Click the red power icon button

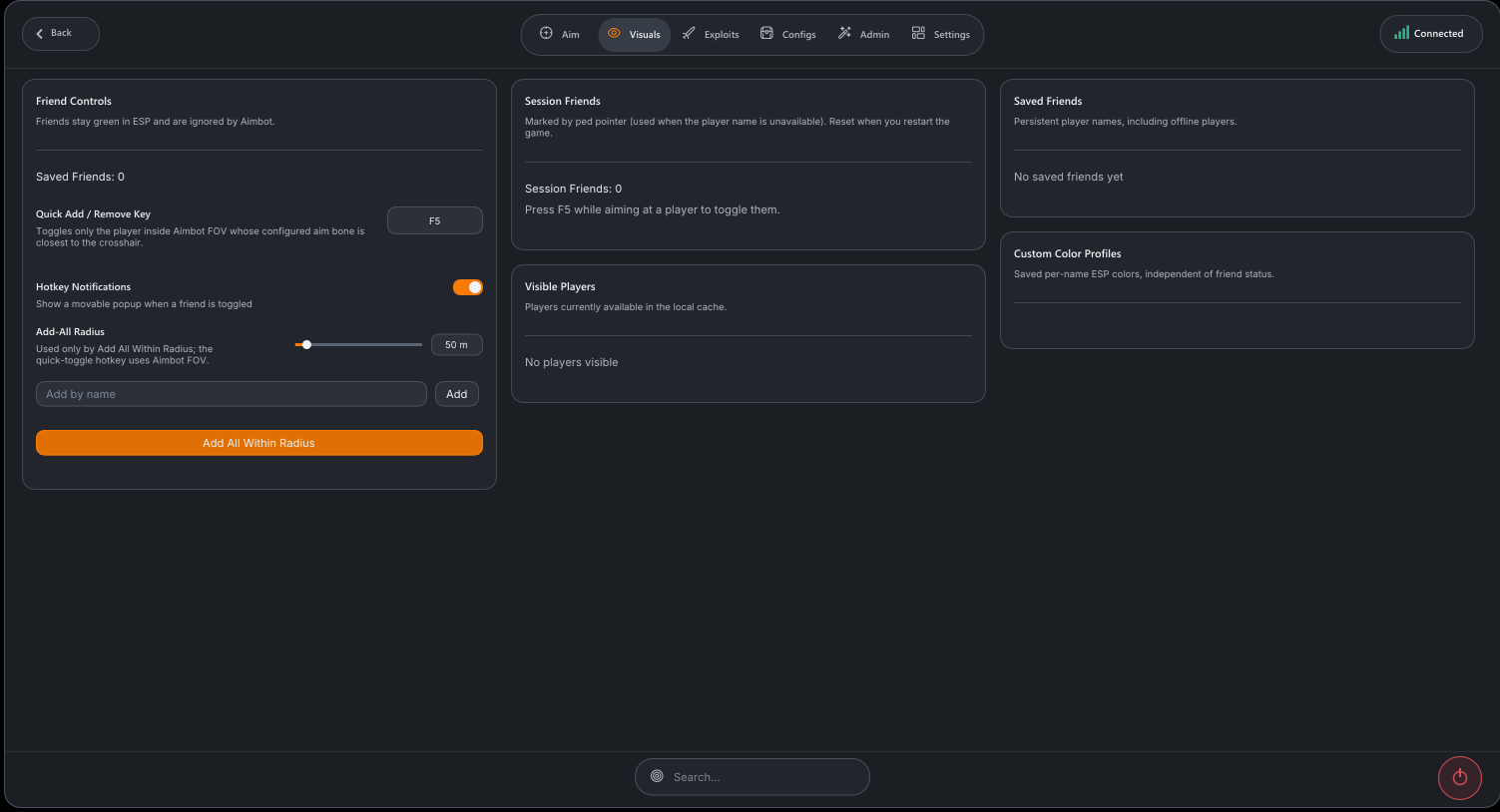point(1460,778)
